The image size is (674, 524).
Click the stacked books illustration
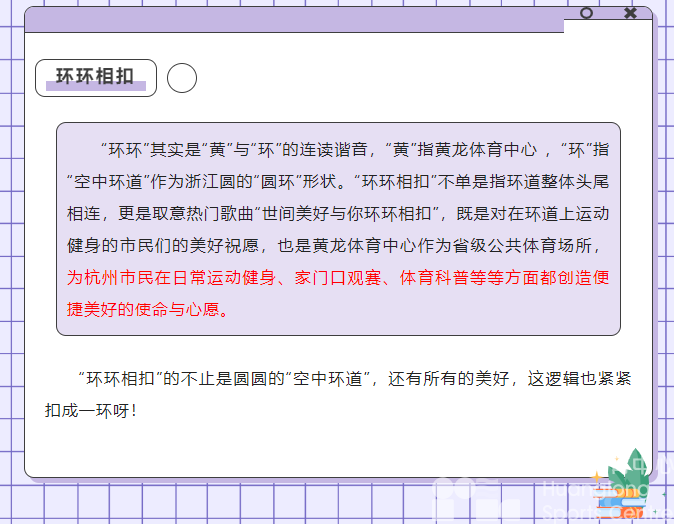(613, 496)
